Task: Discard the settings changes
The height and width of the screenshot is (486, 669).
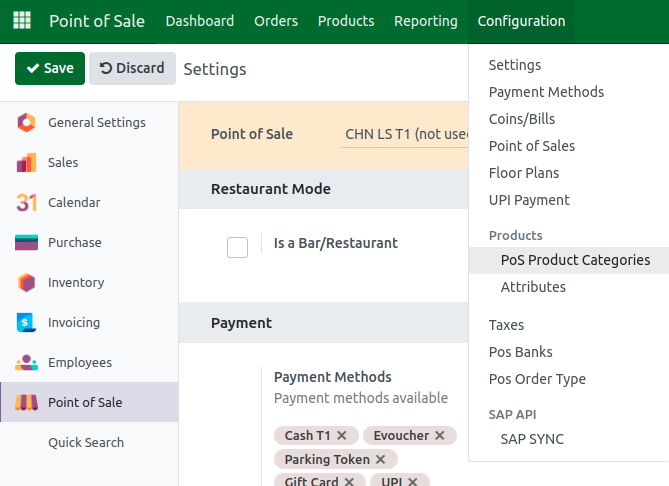Action: pos(132,68)
